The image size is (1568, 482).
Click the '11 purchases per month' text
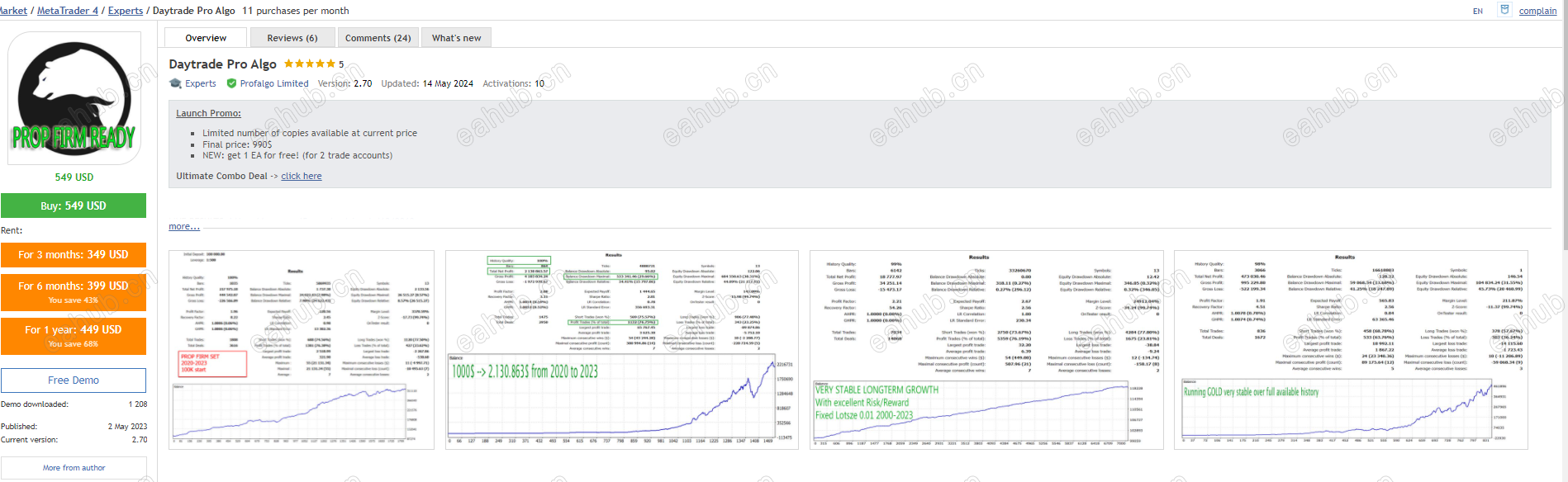(296, 11)
